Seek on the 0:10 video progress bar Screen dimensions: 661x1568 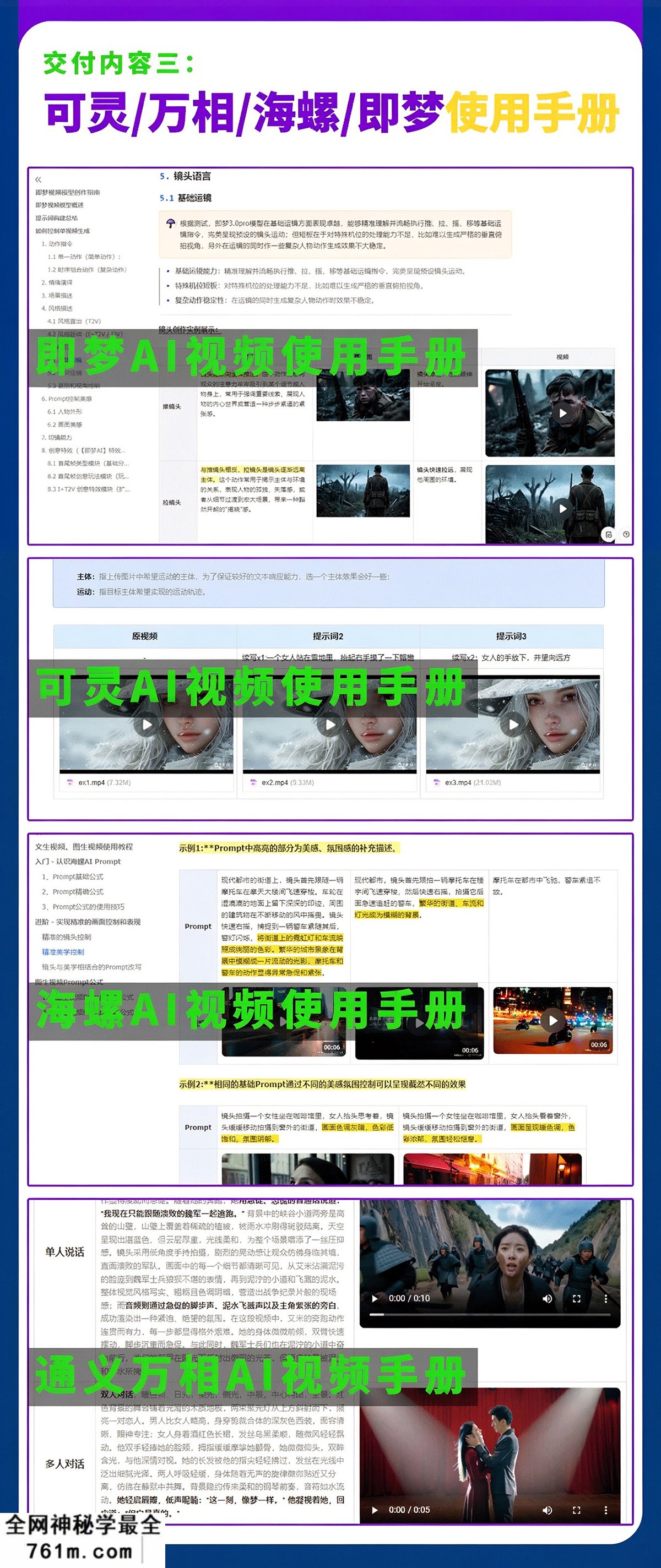(x=490, y=1314)
